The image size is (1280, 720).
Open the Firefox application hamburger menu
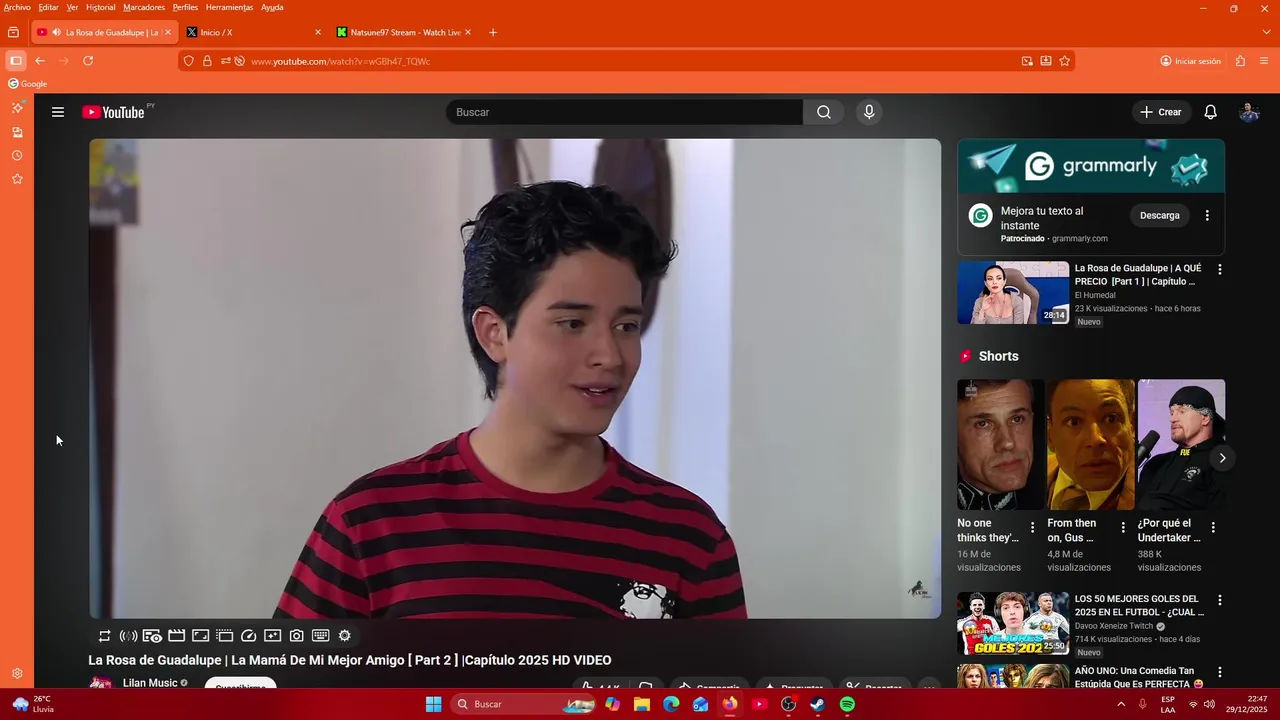coord(1264,61)
